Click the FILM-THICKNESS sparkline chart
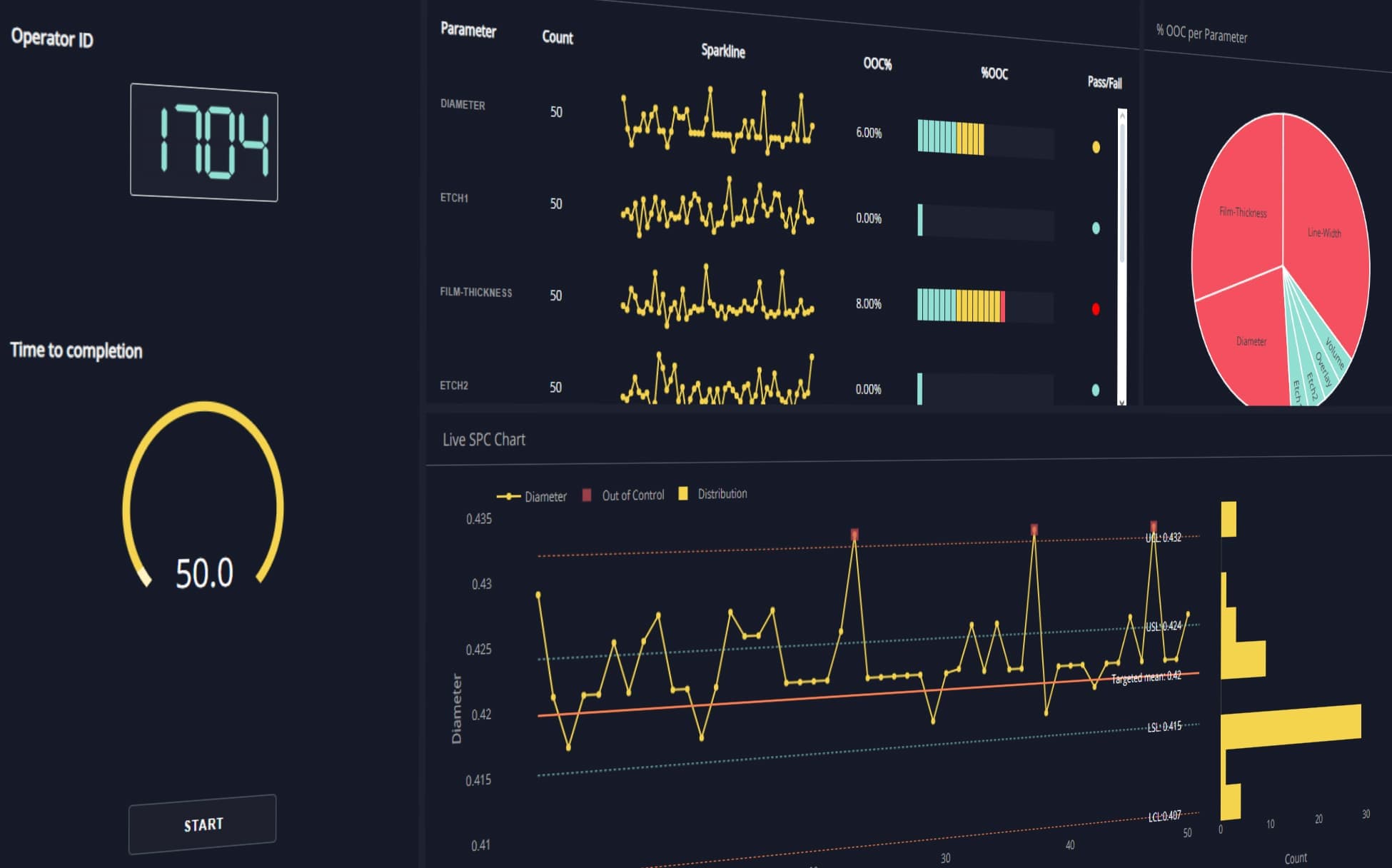The width and height of the screenshot is (1392, 868). 717,298
